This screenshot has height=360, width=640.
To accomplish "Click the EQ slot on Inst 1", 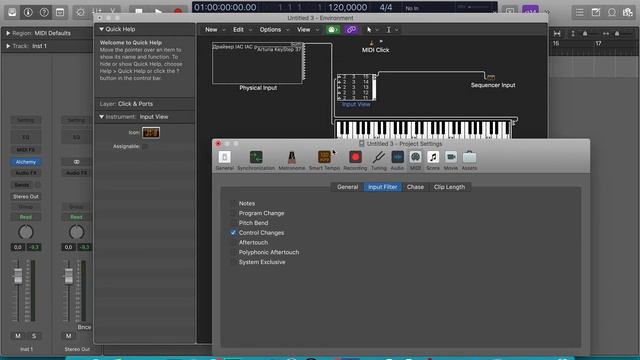I will [26, 137].
